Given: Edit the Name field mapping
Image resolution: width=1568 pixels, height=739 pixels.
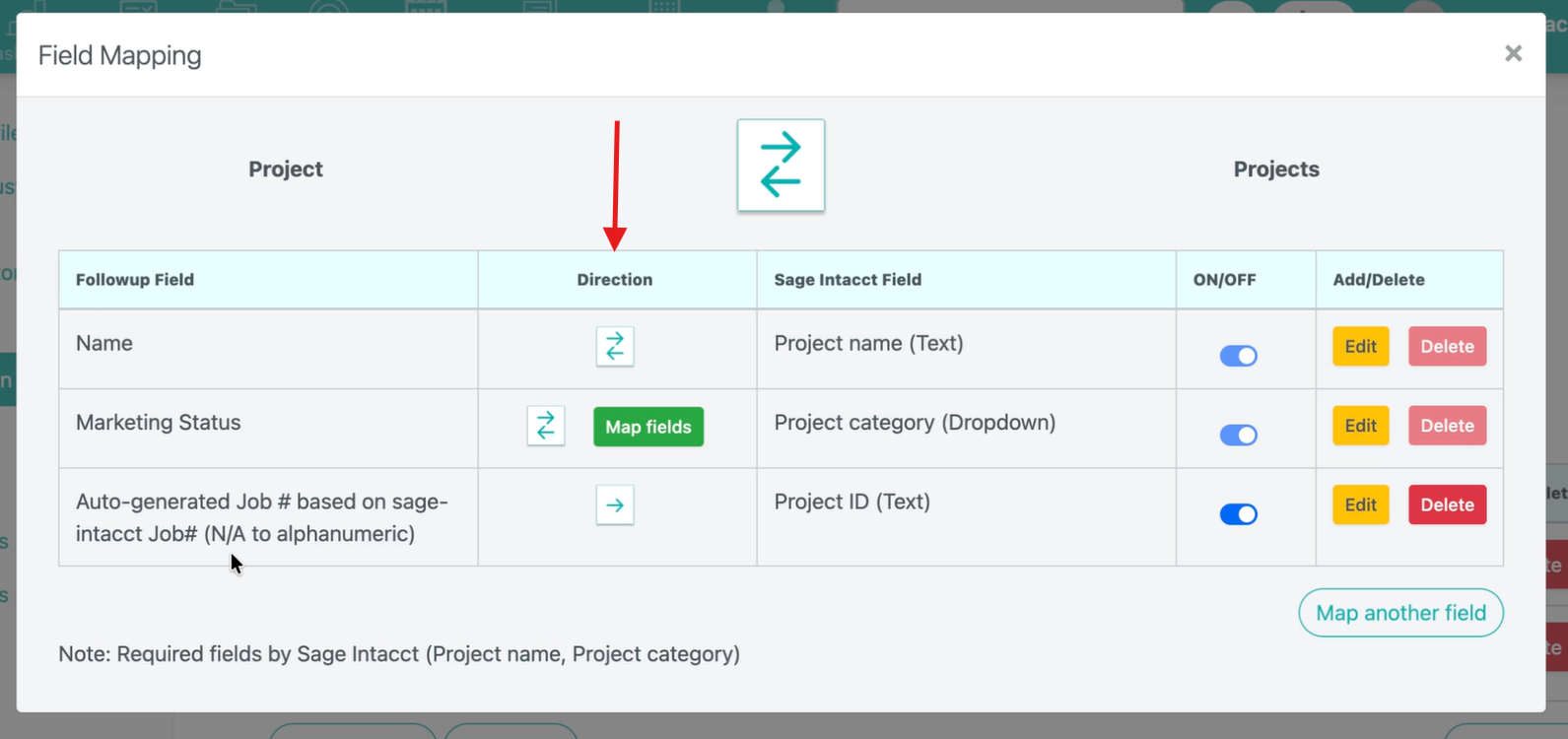Looking at the screenshot, I should click(x=1360, y=347).
